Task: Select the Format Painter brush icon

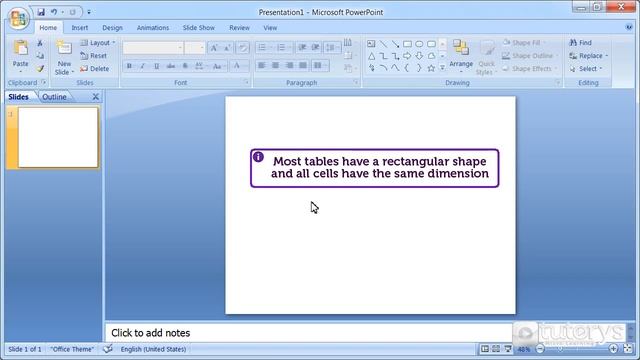Action: [40, 69]
